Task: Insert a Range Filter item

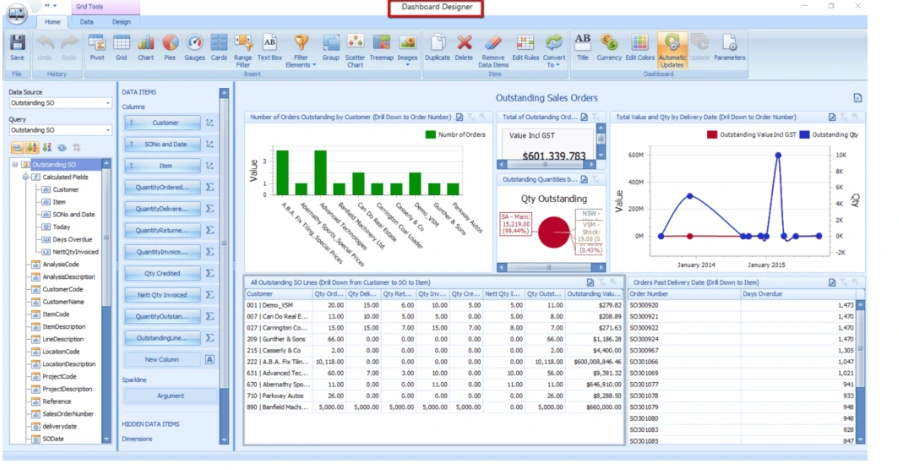Action: pyautogui.click(x=243, y=50)
